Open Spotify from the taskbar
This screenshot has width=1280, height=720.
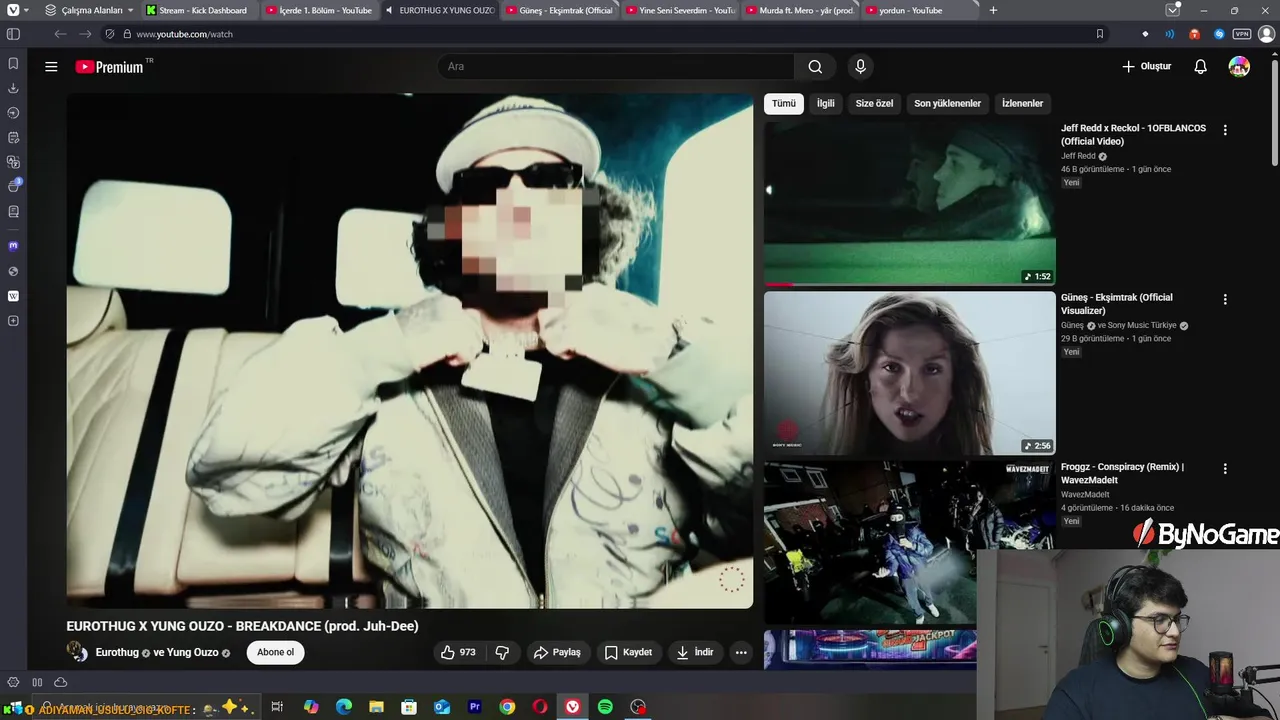[605, 707]
